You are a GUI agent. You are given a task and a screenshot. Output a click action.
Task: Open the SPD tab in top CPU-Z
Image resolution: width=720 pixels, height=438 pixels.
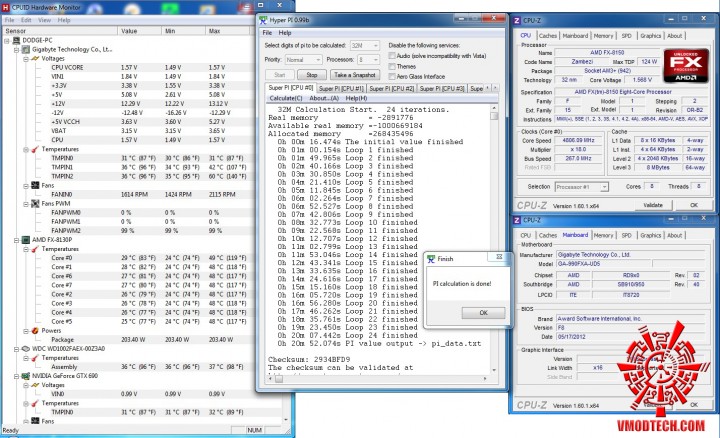pos(626,36)
